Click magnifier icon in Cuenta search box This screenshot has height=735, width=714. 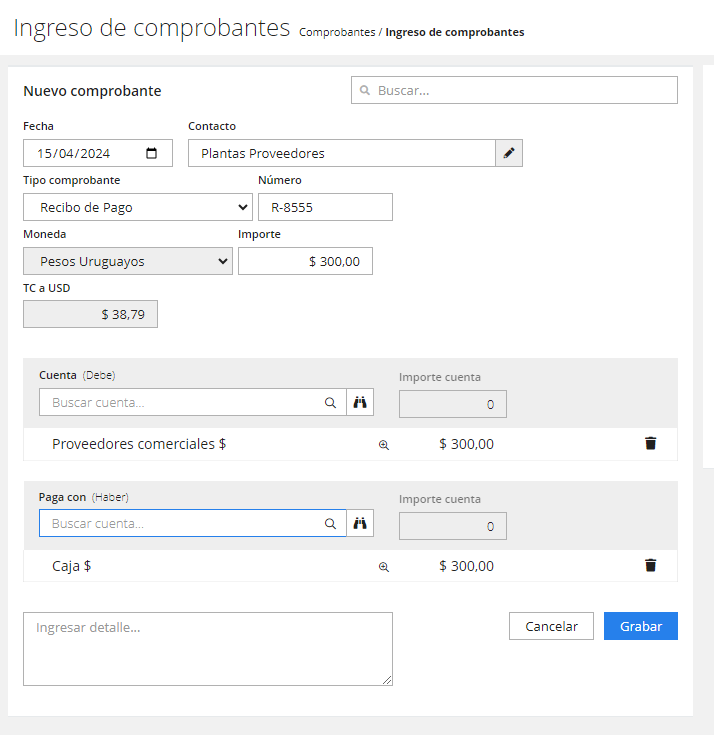[330, 403]
